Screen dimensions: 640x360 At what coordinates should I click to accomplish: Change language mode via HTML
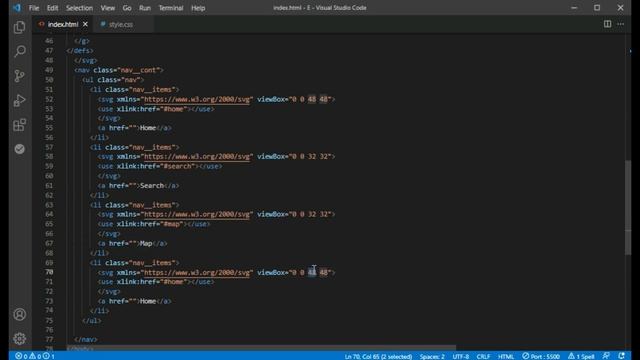point(506,356)
